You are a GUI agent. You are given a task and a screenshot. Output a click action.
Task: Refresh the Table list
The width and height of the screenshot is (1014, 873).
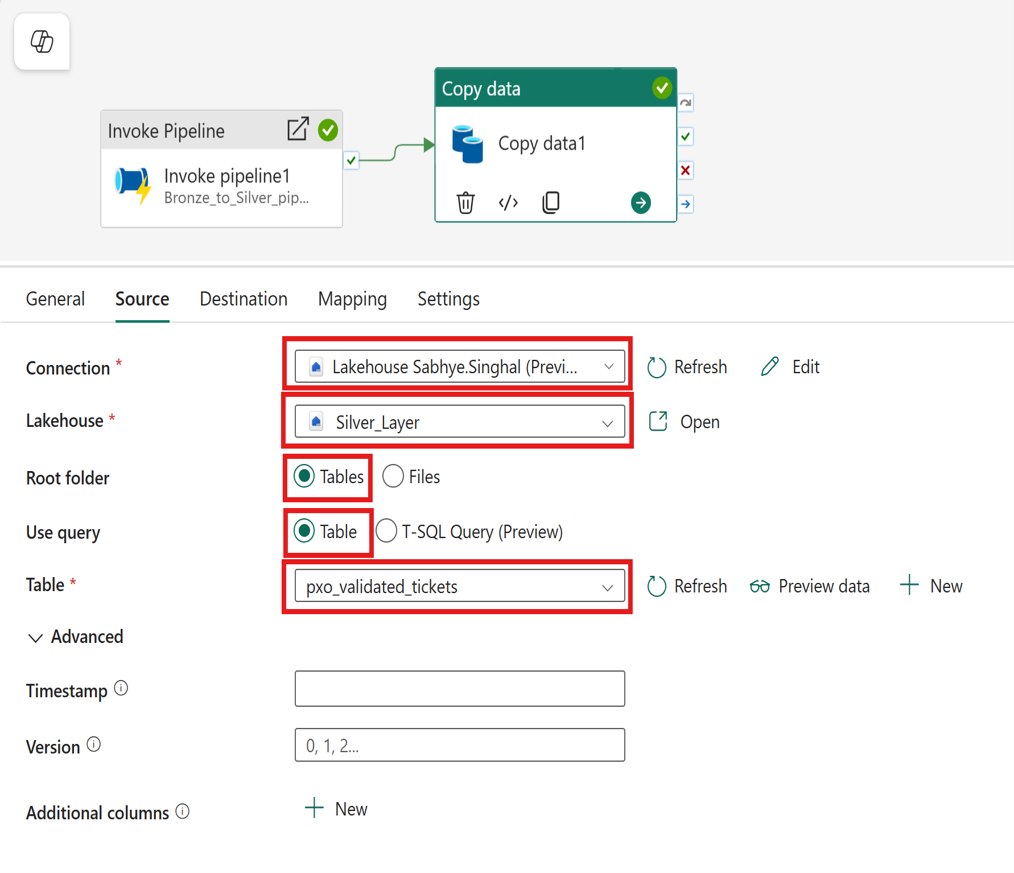pyautogui.click(x=687, y=587)
